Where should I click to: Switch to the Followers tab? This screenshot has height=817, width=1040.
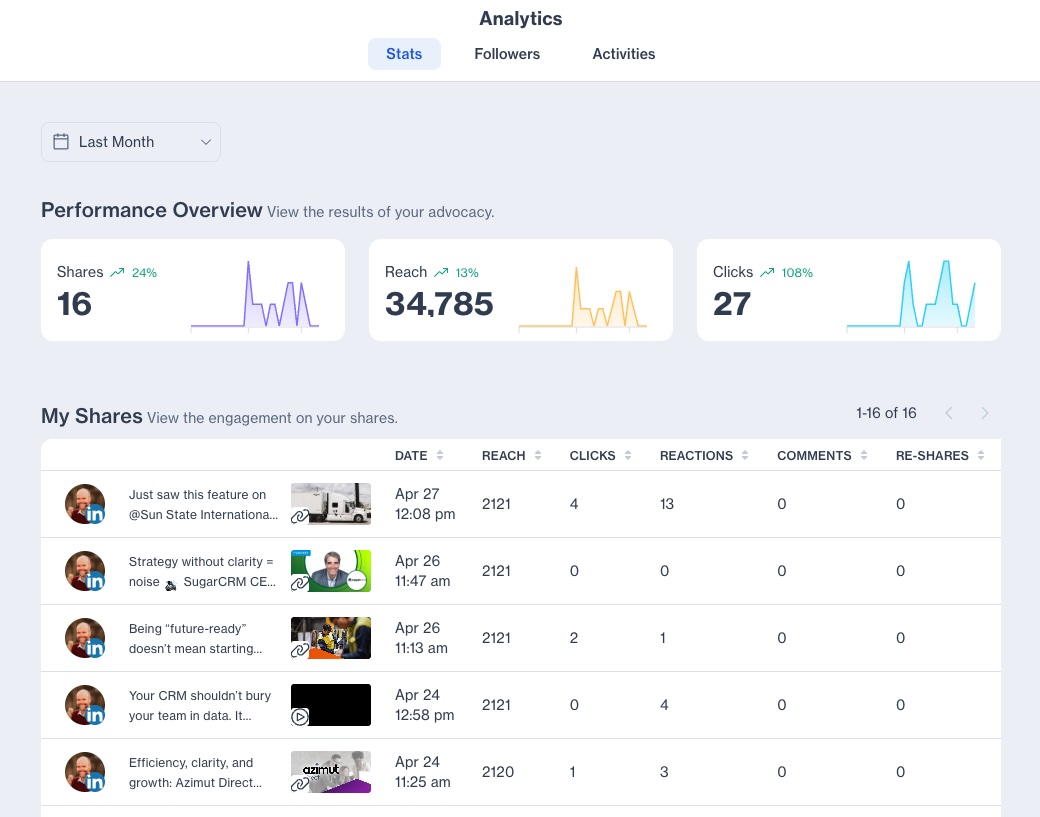(x=507, y=54)
